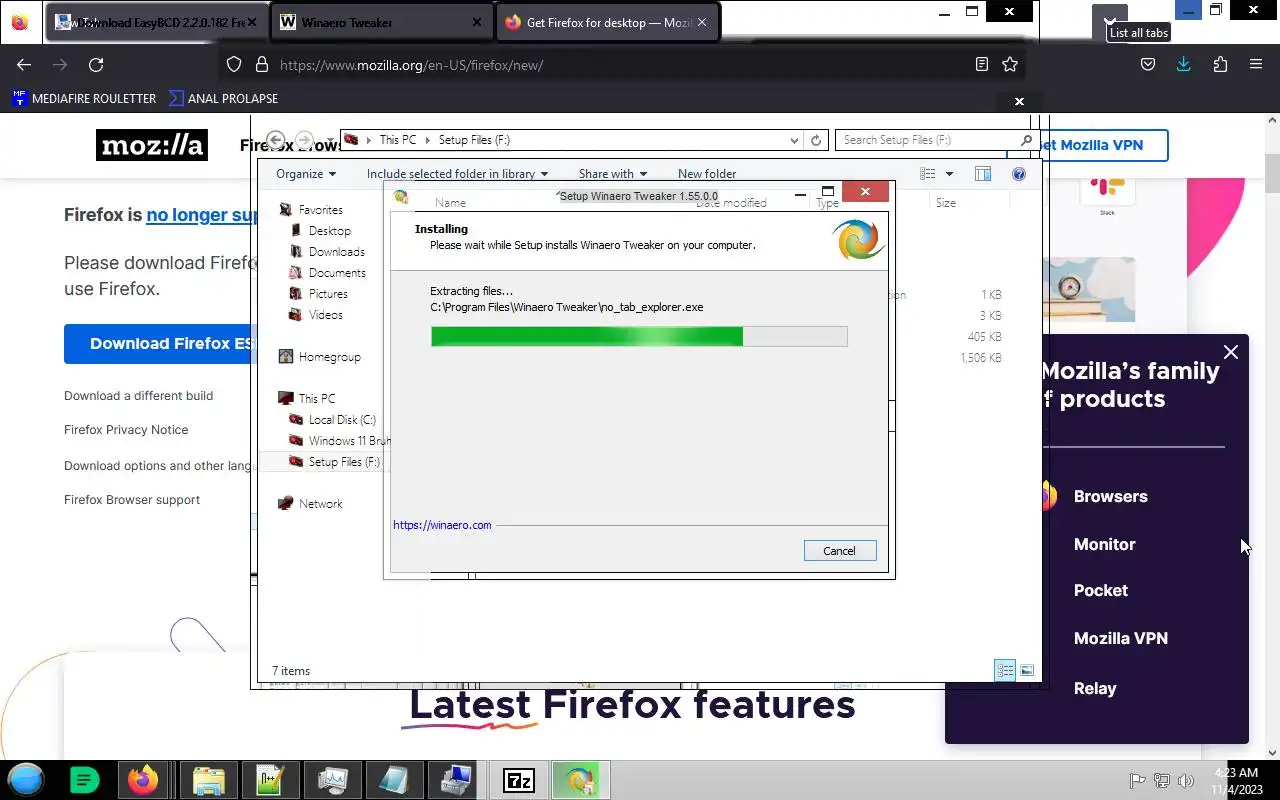
Task: Follow the 'no longer supported' link
Action: pyautogui.click(x=203, y=214)
